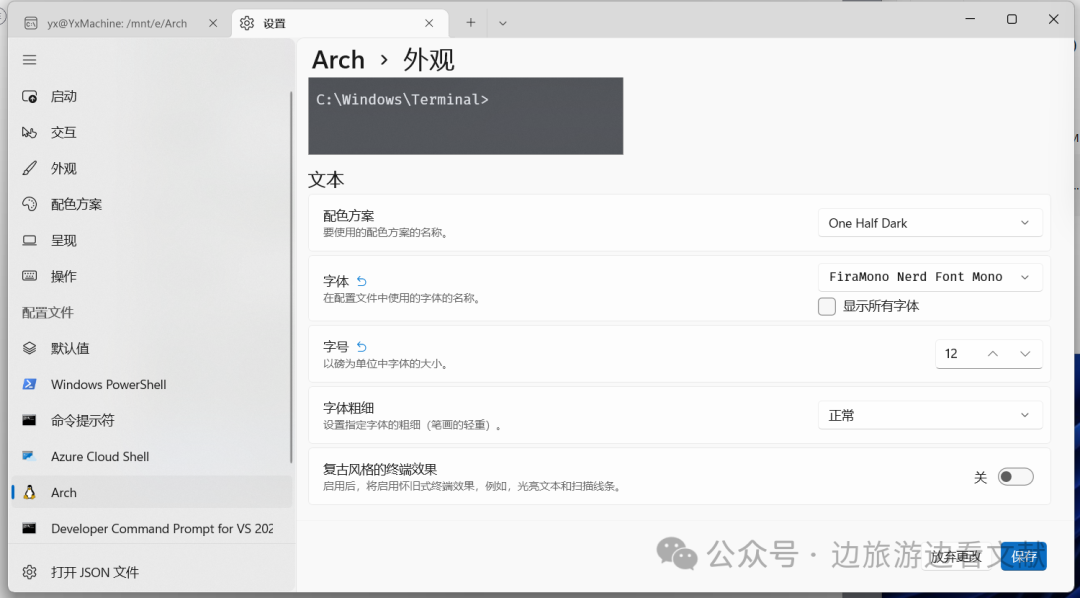Click the keyboard icon beside 操作

pos(30,276)
